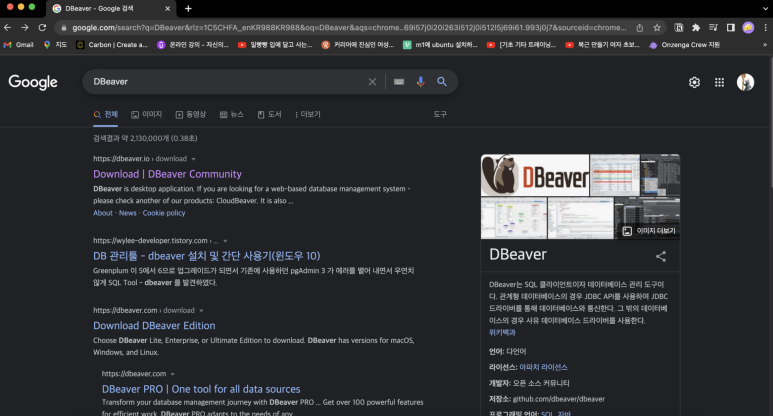This screenshot has width=773, height=416.
Task: Open Download | DBeaver Community result
Action: click(x=168, y=174)
